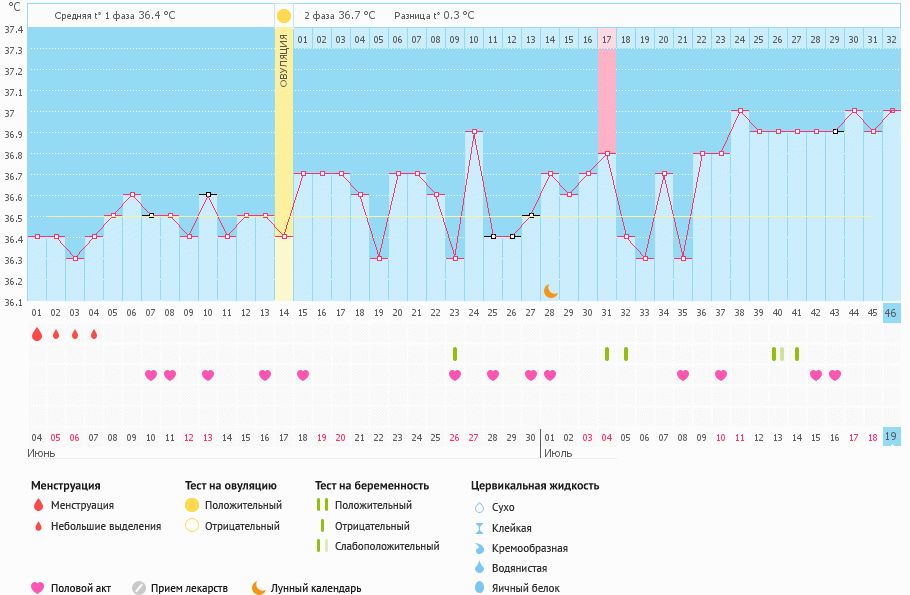Click the 36.9 temperature point on day 24
Image resolution: width=910 pixels, height=595 pixels.
click(474, 131)
